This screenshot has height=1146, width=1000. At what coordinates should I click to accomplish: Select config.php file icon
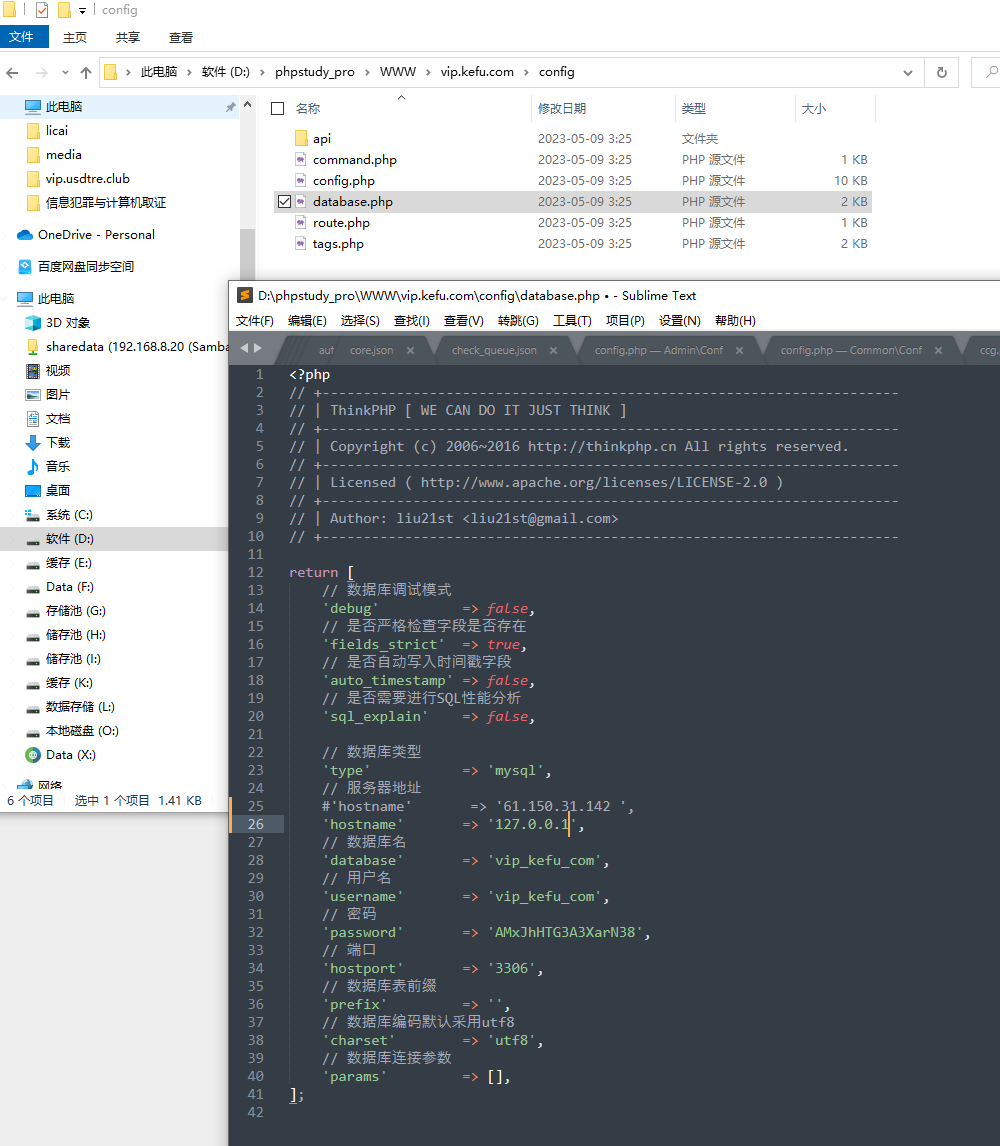pos(300,181)
